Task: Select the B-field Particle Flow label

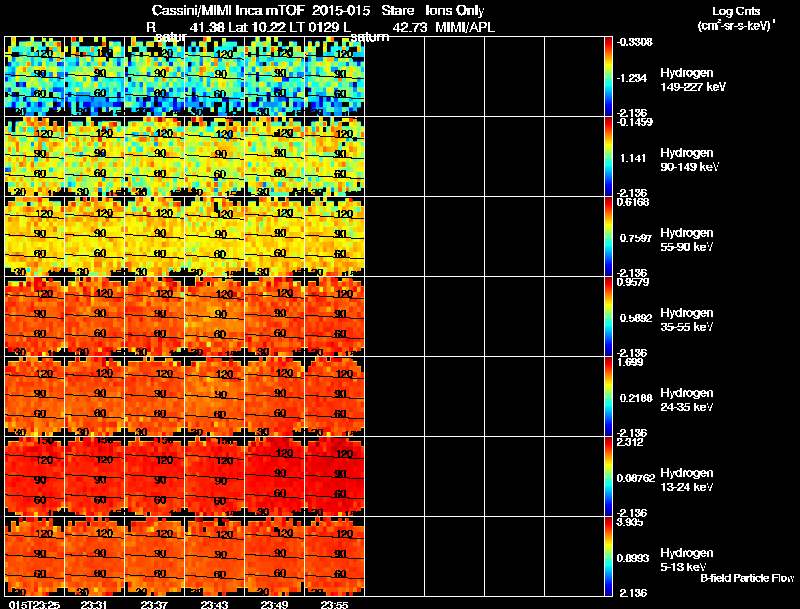Action: click(x=747, y=578)
